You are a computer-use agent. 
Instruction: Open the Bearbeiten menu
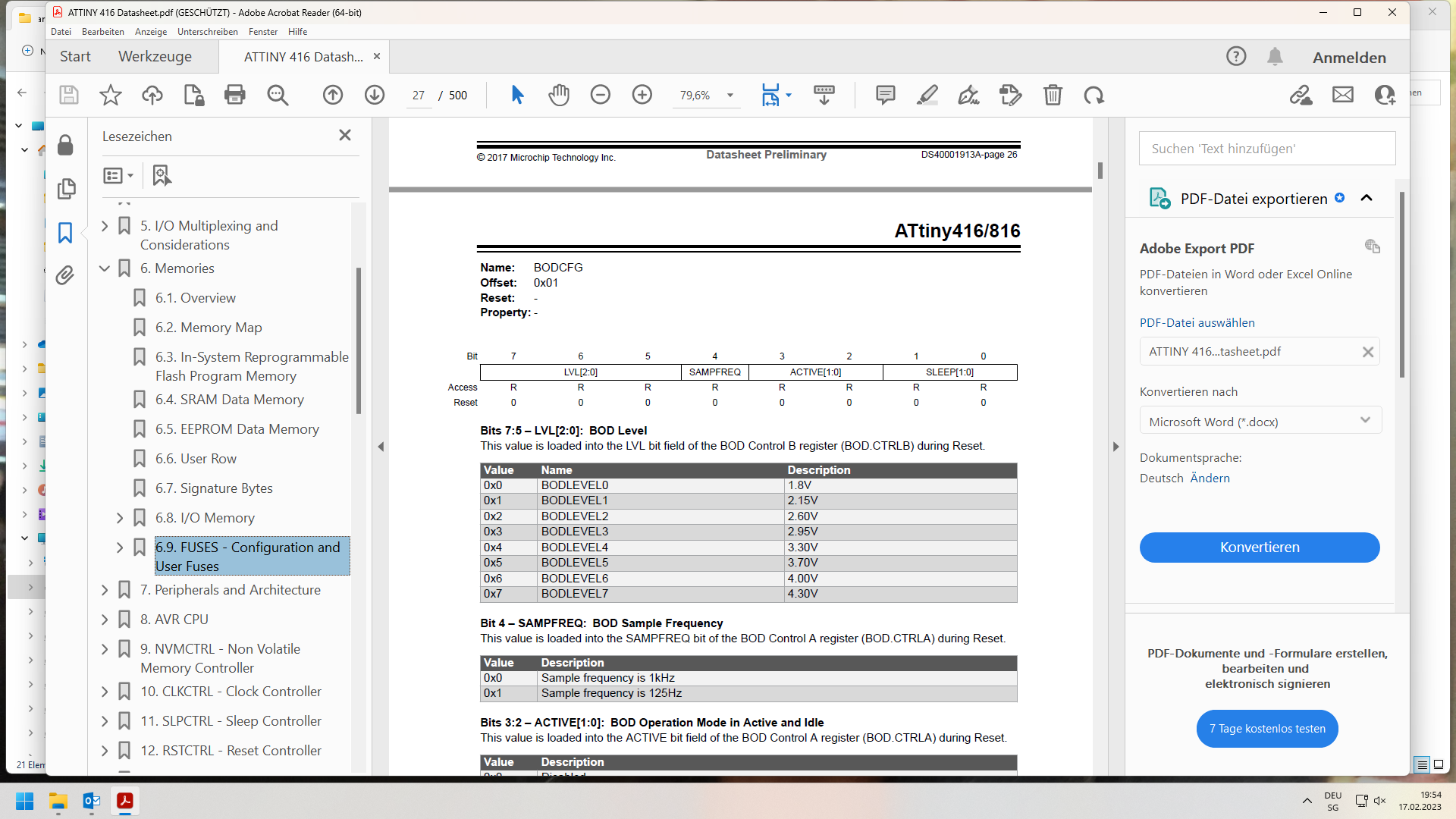point(103,32)
